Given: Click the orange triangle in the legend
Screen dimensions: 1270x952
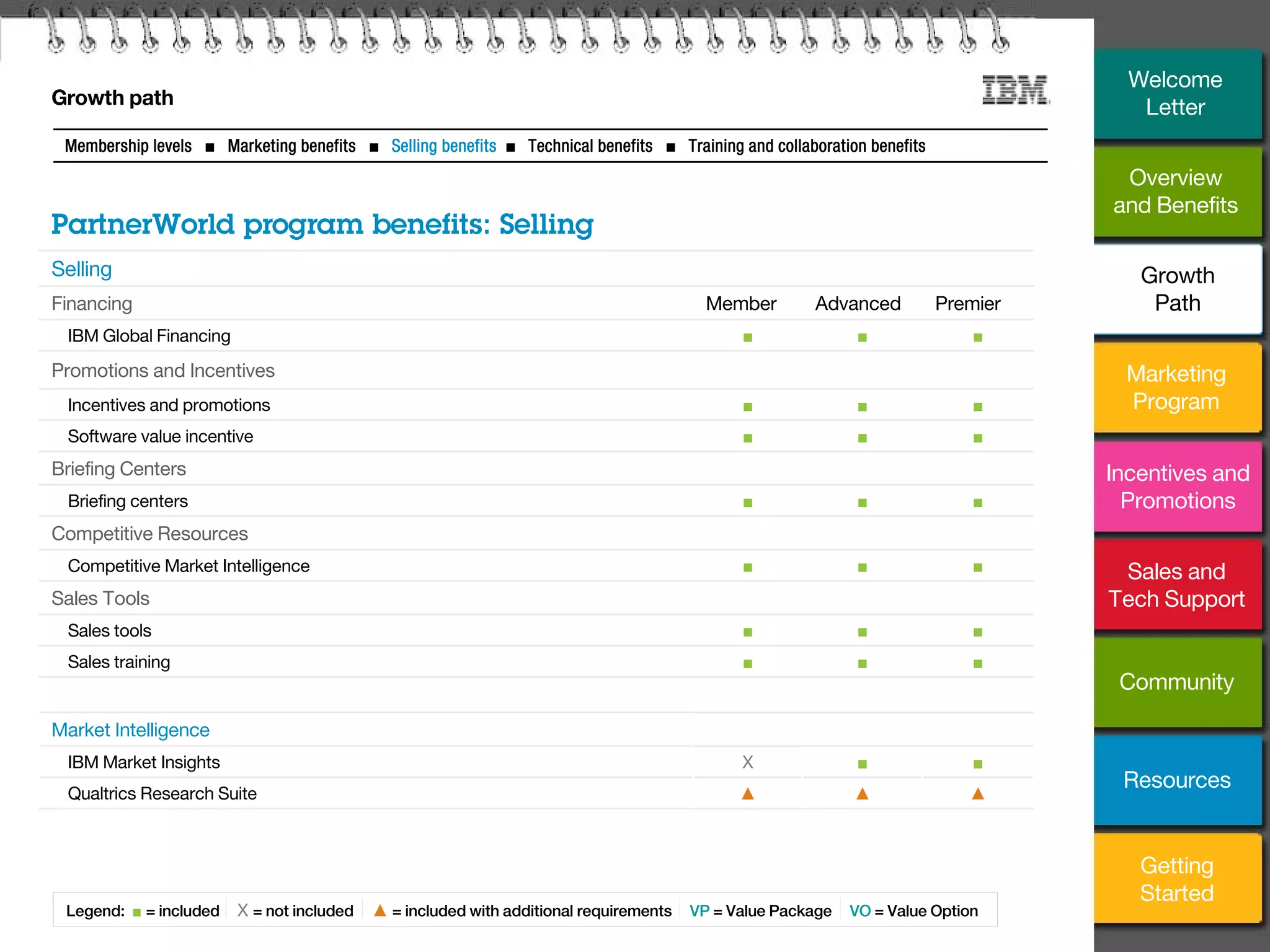Looking at the screenshot, I should point(380,910).
